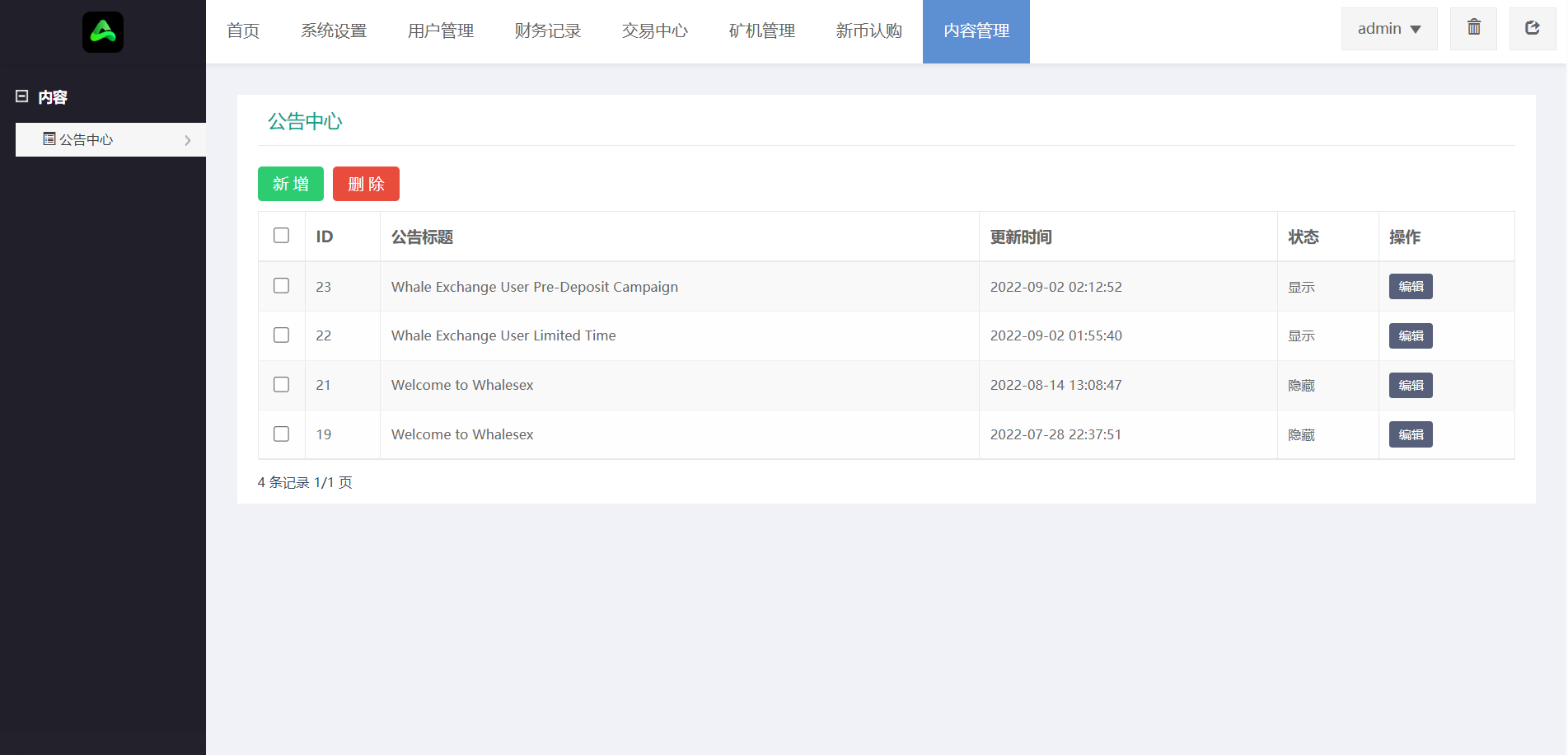Open the 系统设置 menu tab
This screenshot has height=755, width=1568.
(x=334, y=31)
